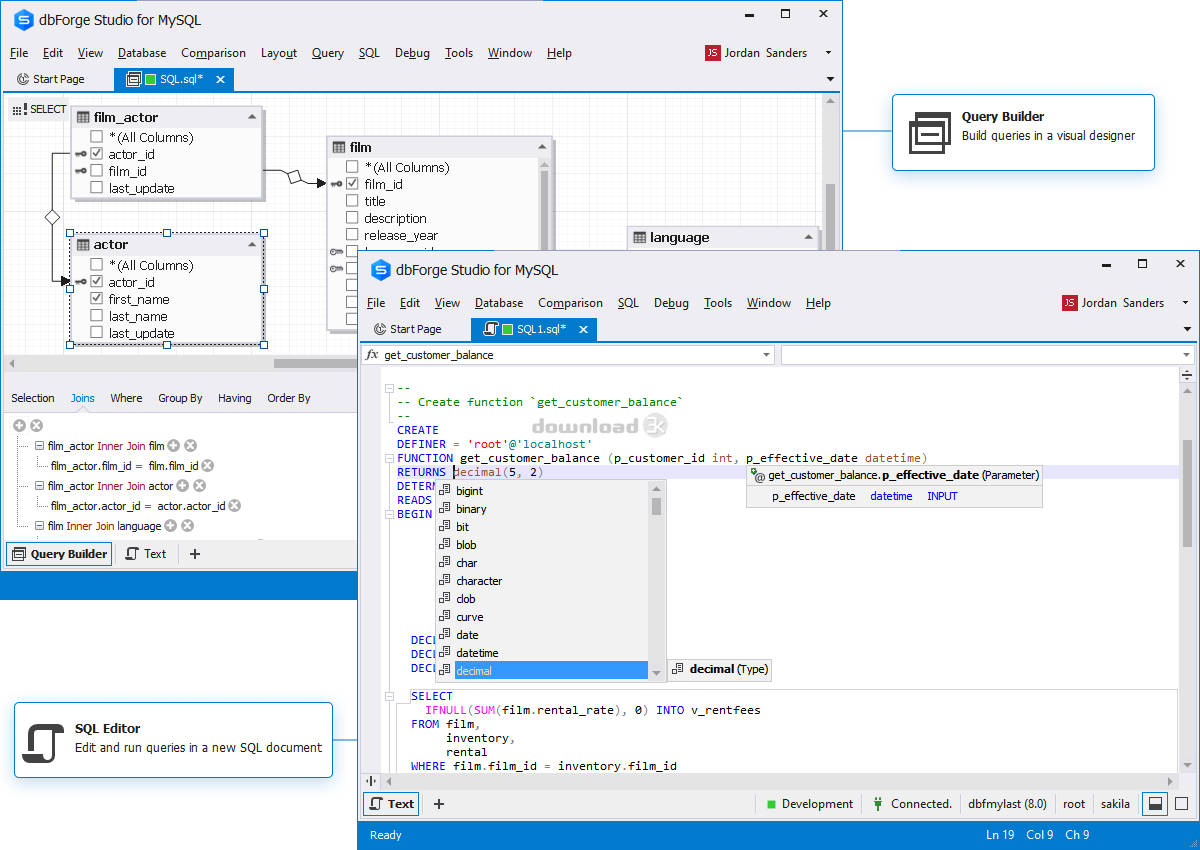Remove the film_actor Inner Join actor join
The width and height of the screenshot is (1200, 850).
click(199, 486)
